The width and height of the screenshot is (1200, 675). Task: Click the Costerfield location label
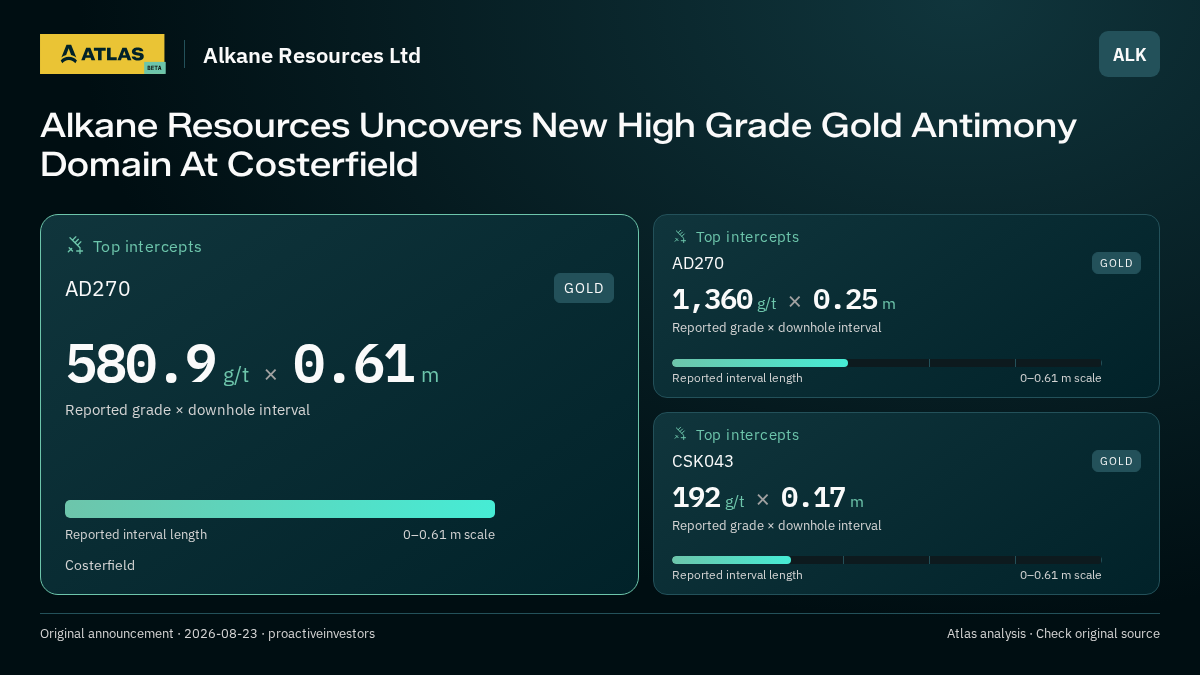100,565
